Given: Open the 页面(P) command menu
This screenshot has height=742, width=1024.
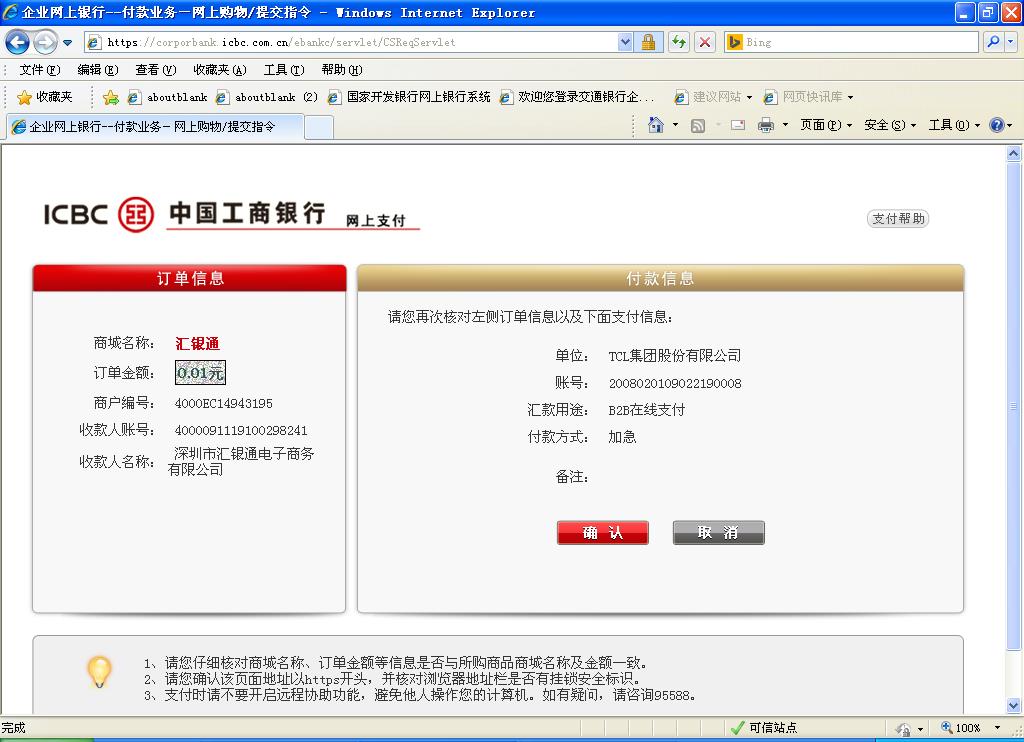Looking at the screenshot, I should 826,125.
